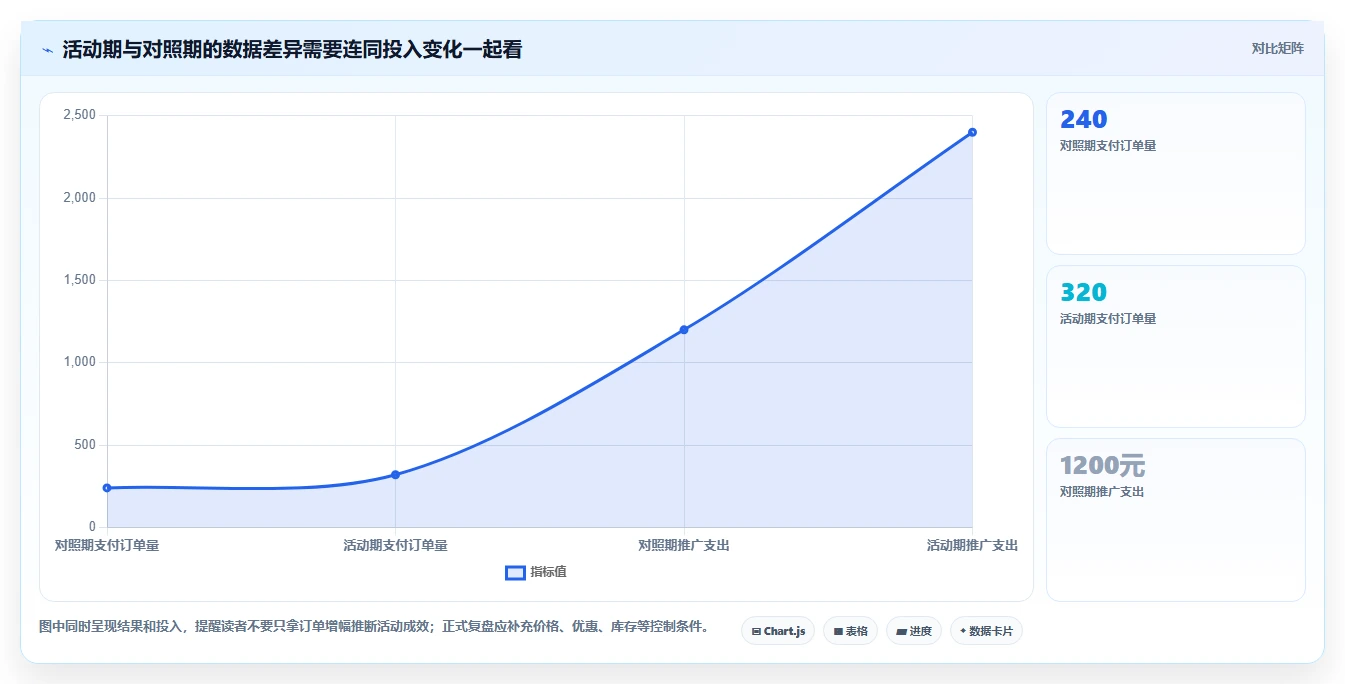Click the 指标值 legend label text

point(548,572)
